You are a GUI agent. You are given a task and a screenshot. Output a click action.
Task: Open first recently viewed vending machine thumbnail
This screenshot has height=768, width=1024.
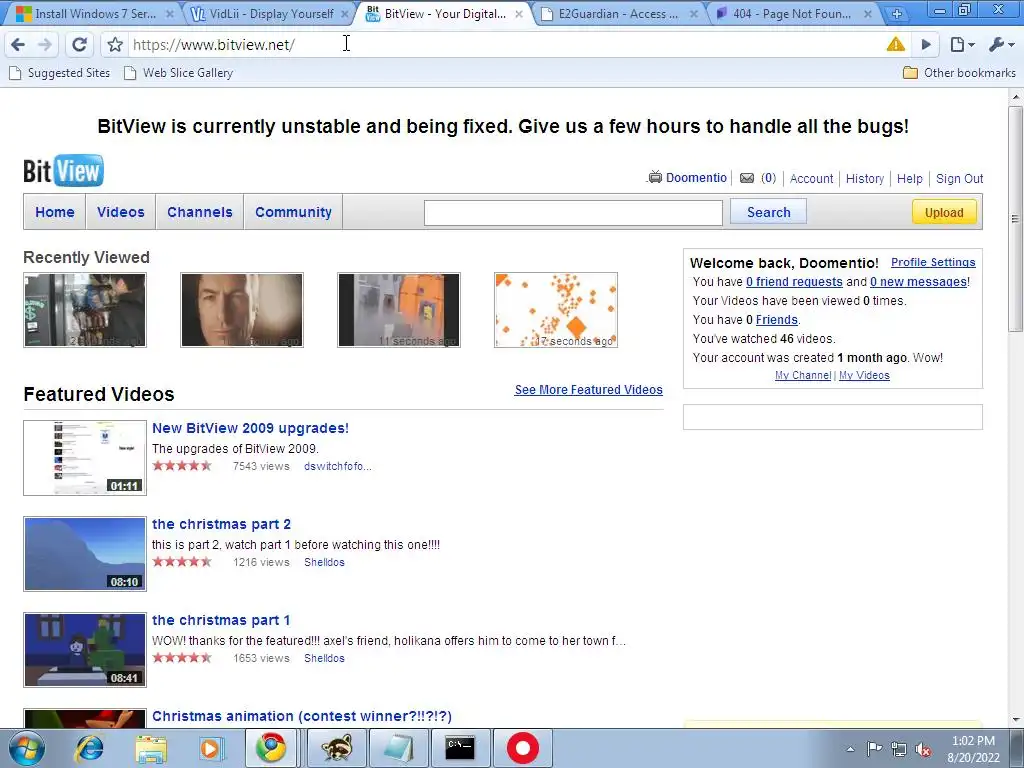[85, 310]
